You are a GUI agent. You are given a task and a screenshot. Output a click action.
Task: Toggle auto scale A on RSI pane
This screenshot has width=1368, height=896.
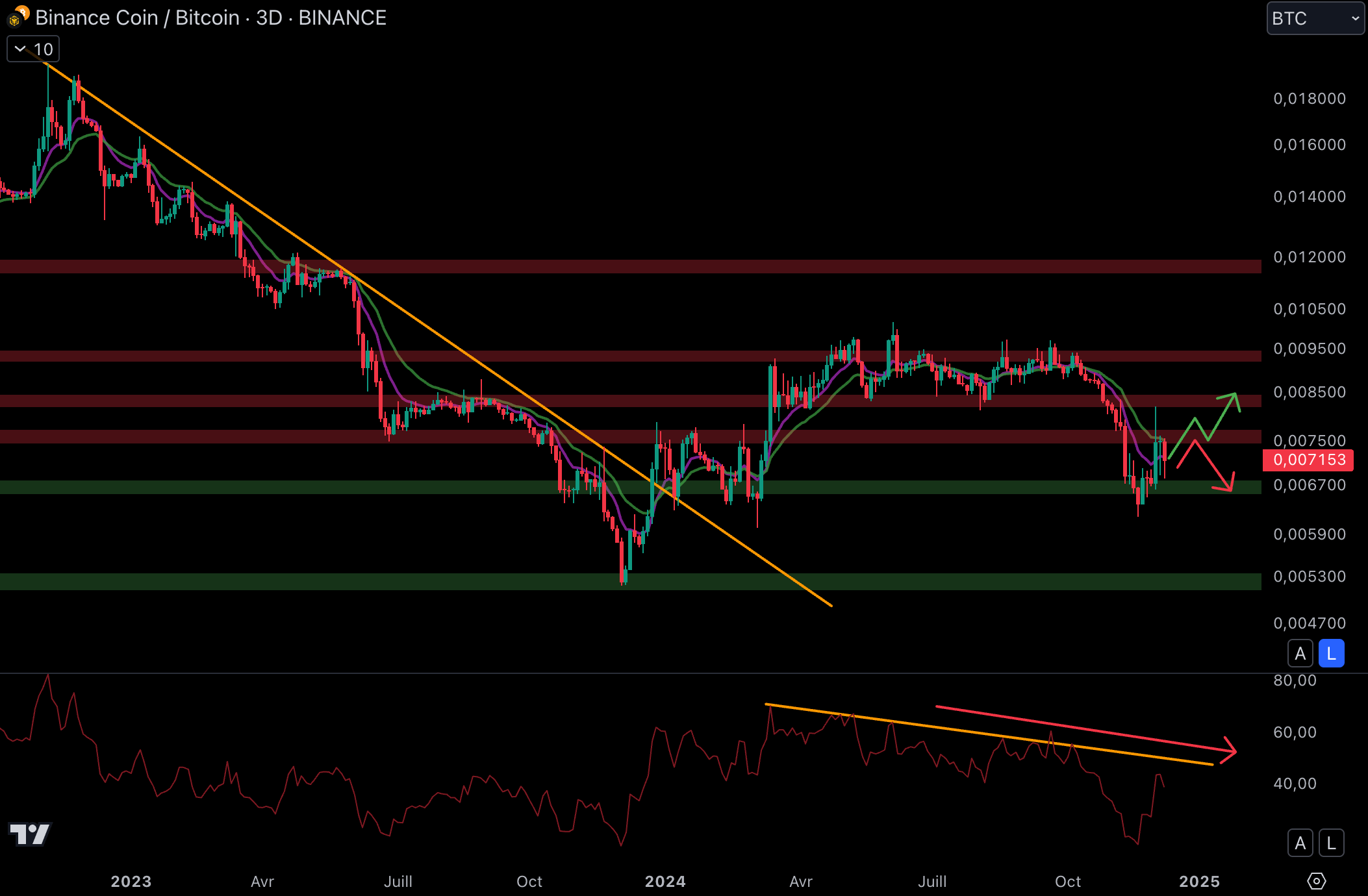click(1300, 843)
